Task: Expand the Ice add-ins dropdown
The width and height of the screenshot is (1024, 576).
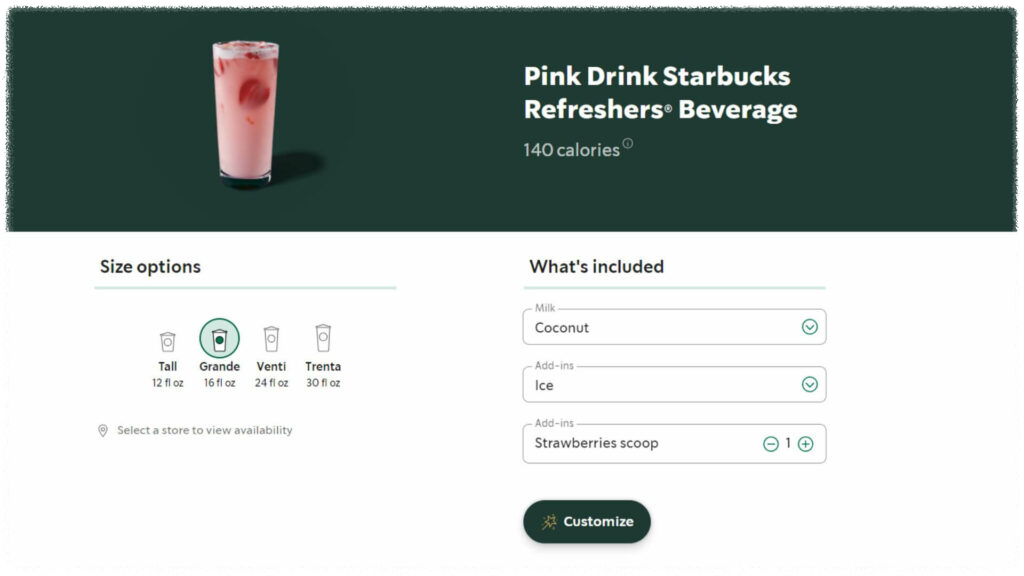Action: [x=674, y=384]
